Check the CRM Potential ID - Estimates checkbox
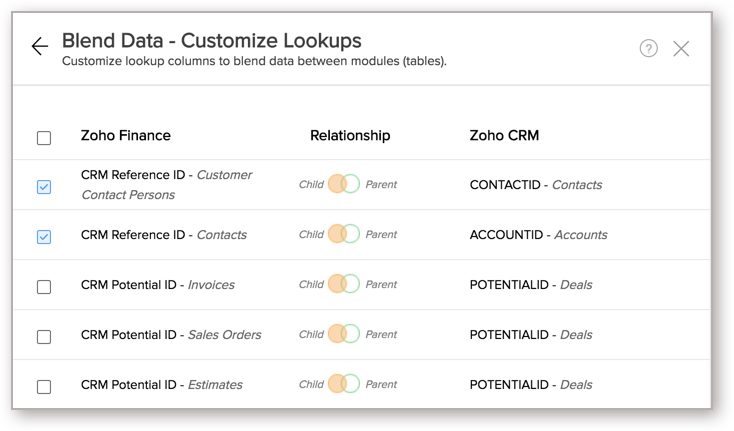734x431 pixels. coord(44,387)
